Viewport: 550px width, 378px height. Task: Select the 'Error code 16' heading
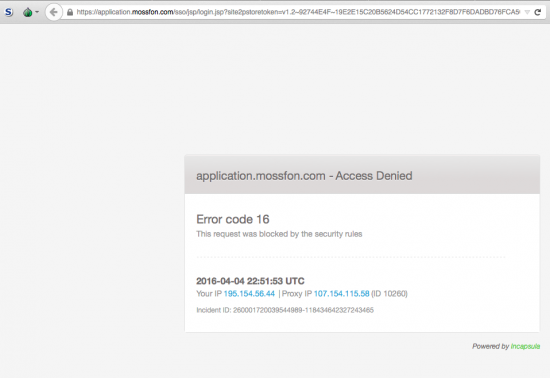click(x=233, y=219)
